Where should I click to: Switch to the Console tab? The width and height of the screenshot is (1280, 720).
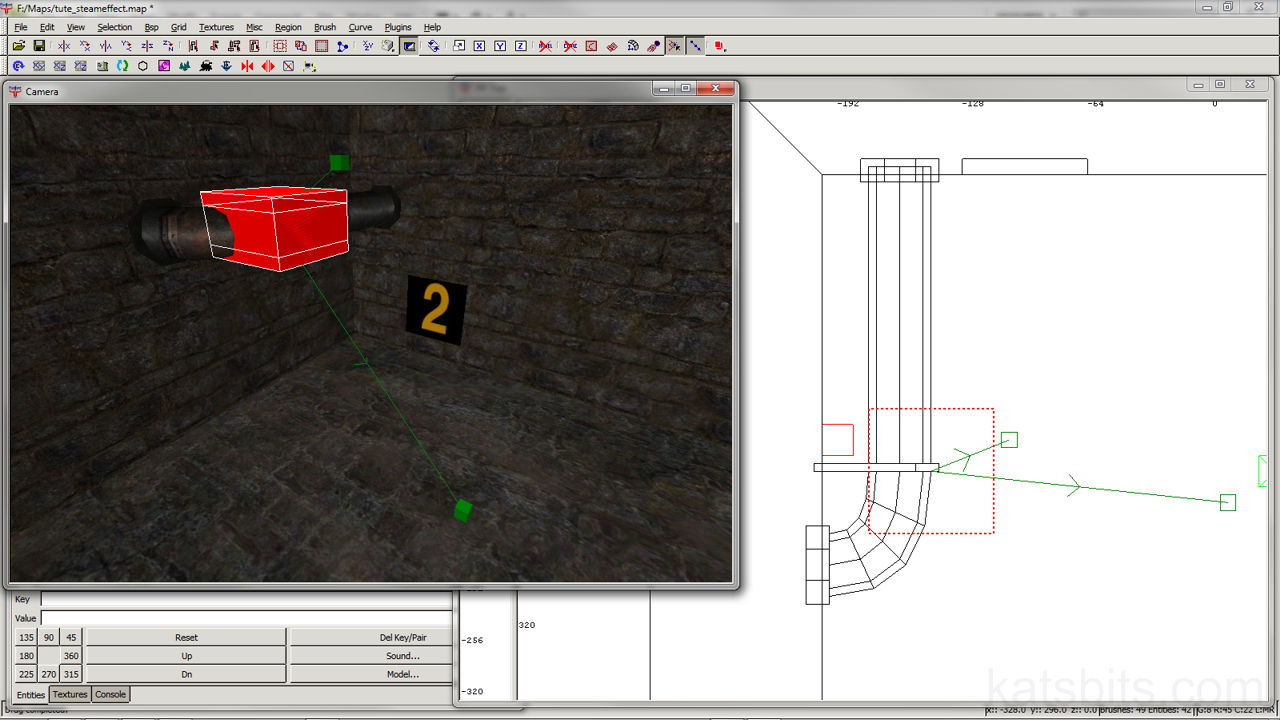[x=110, y=694]
